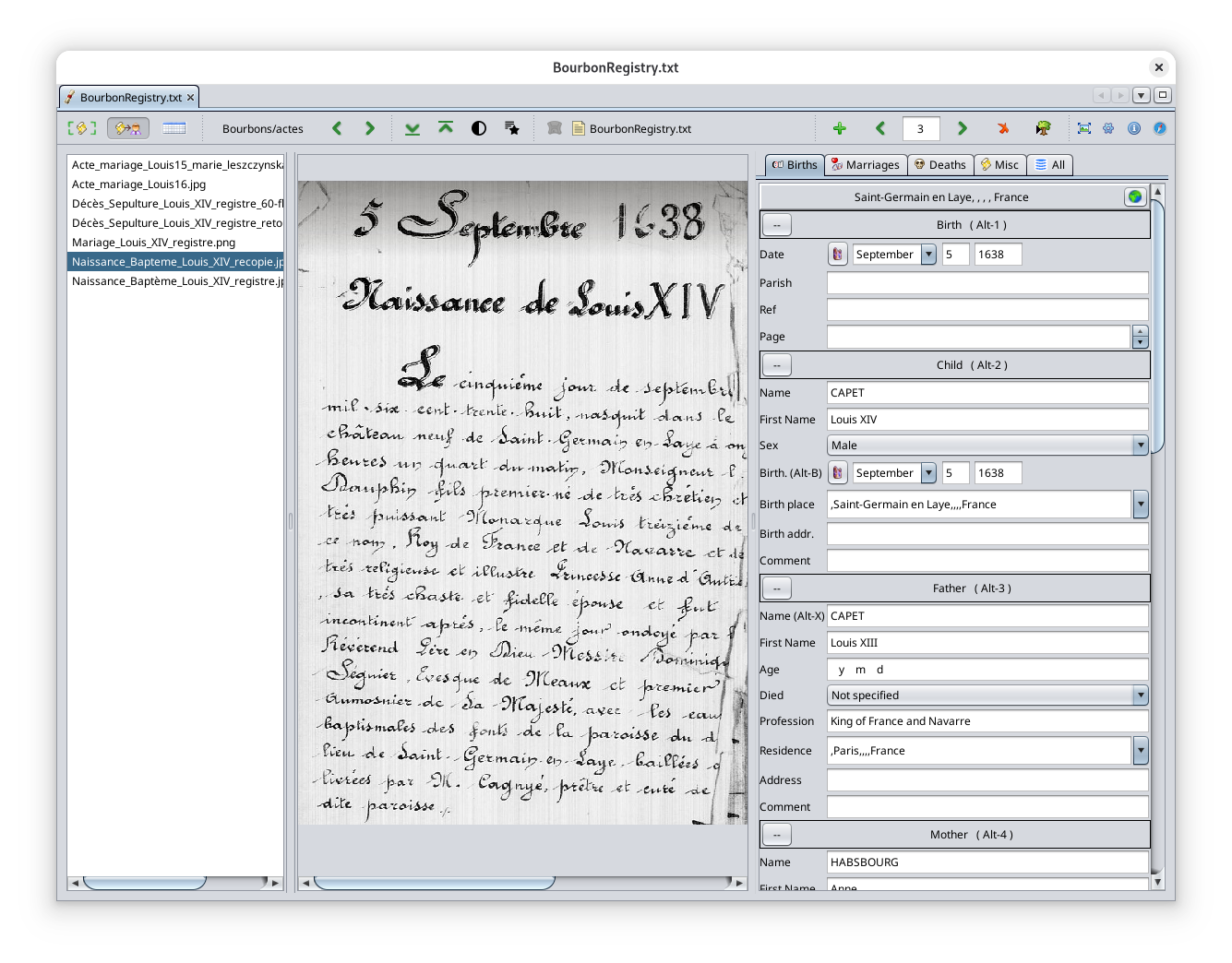
Task: Click the blue information icon
Action: (x=1134, y=128)
